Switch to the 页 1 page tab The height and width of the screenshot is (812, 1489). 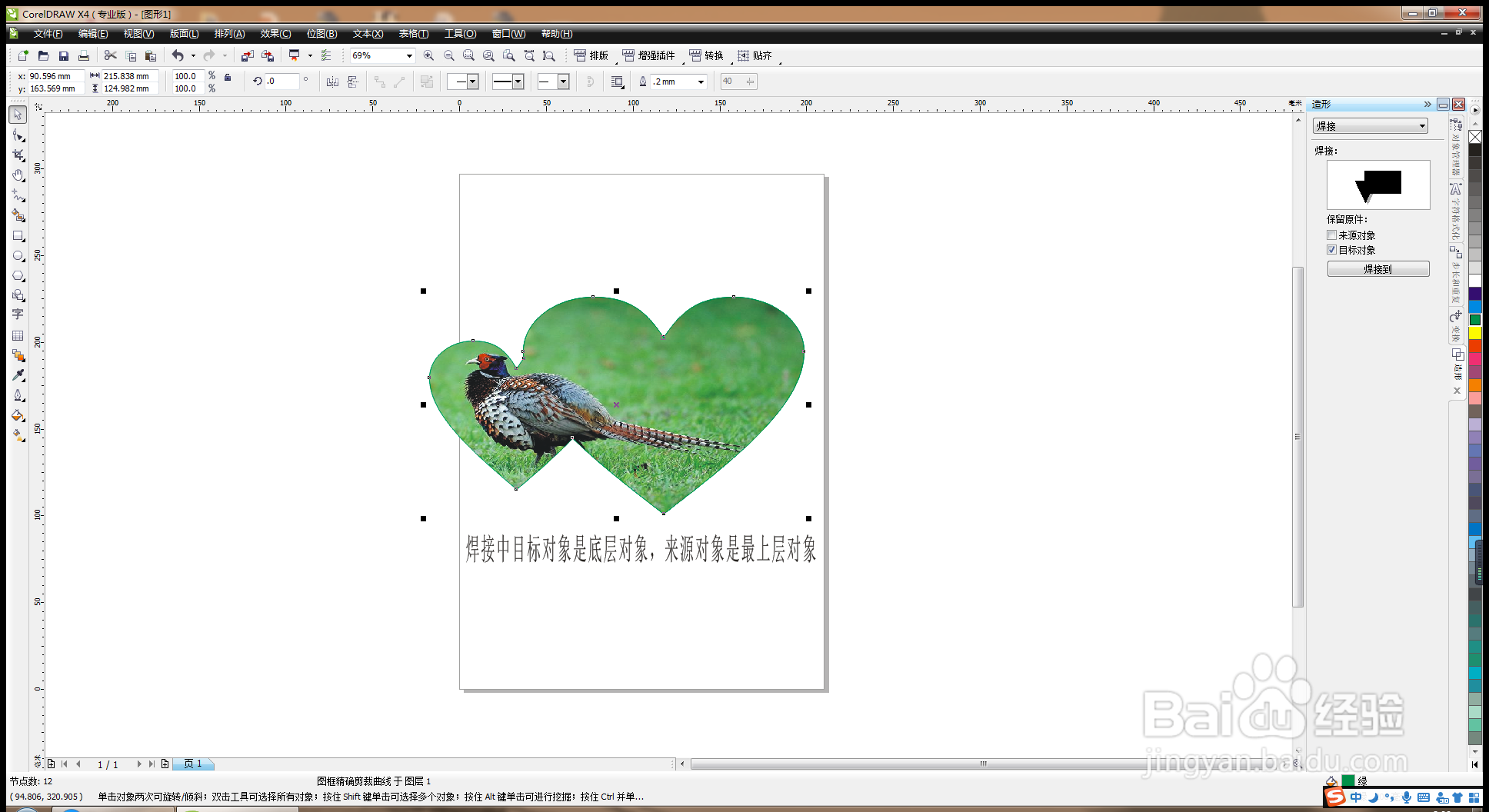[x=192, y=764]
